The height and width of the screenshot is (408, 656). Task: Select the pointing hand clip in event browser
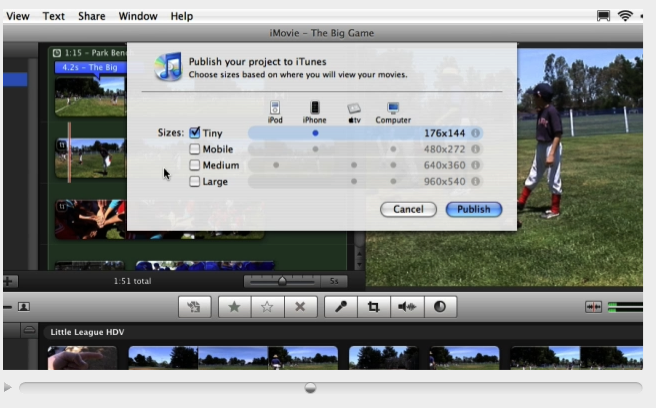(82, 358)
